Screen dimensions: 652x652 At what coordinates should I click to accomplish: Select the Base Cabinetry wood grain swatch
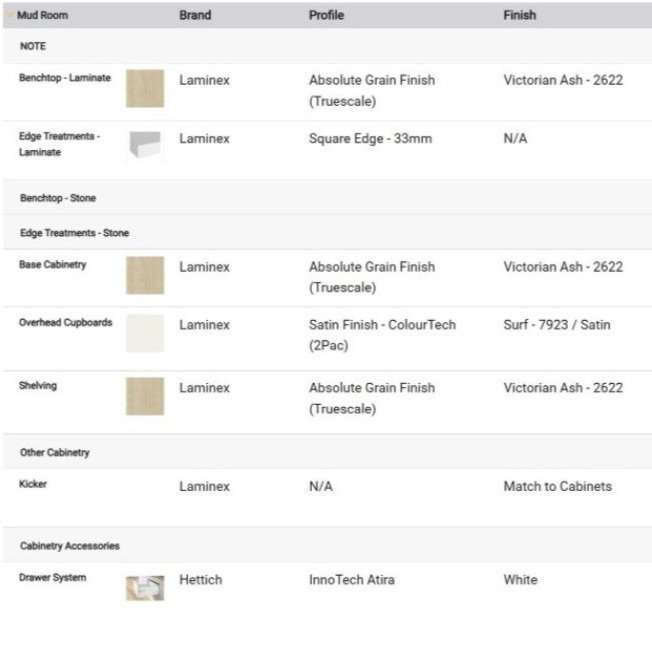[145, 275]
